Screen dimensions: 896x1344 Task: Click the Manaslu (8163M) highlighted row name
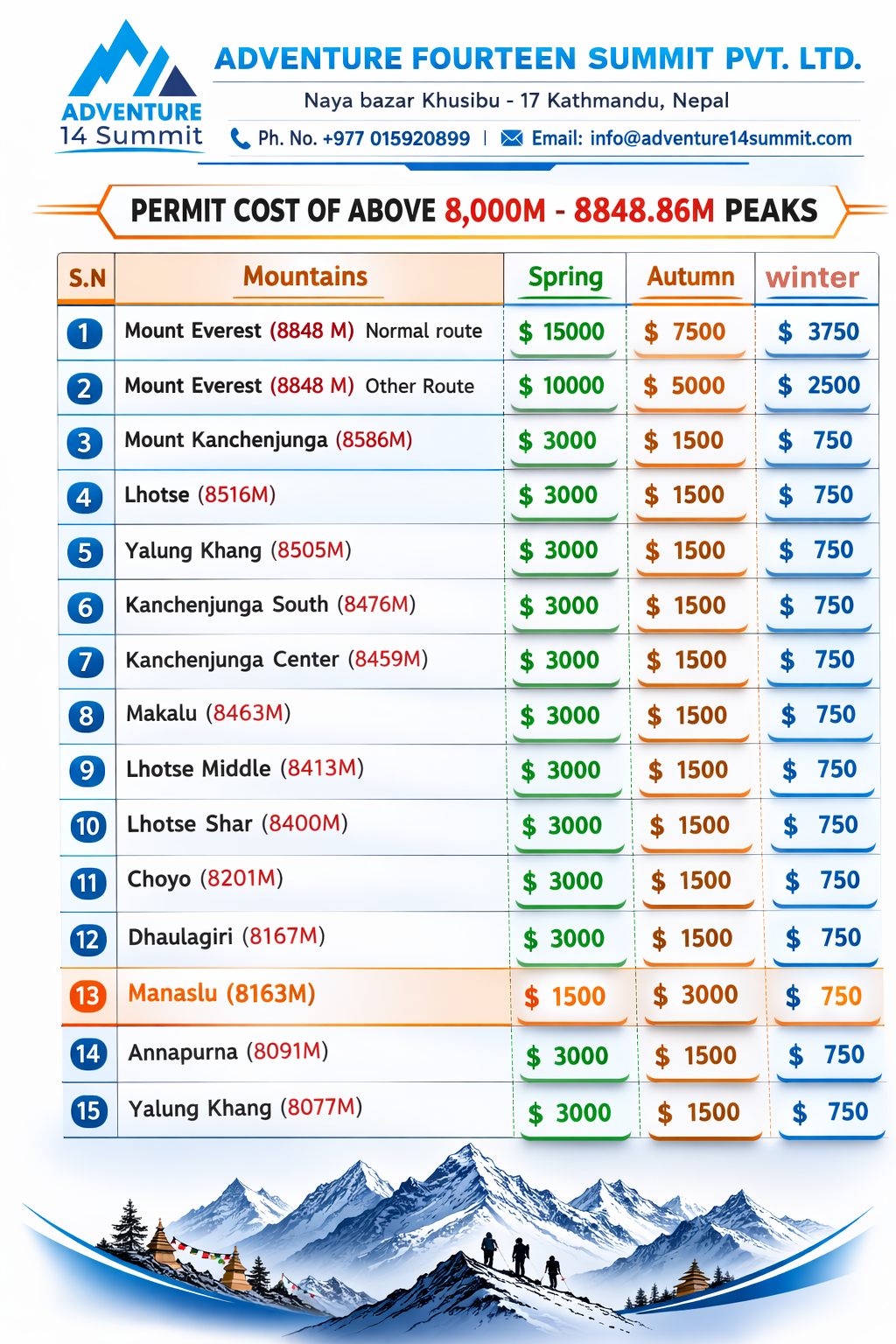(221, 994)
